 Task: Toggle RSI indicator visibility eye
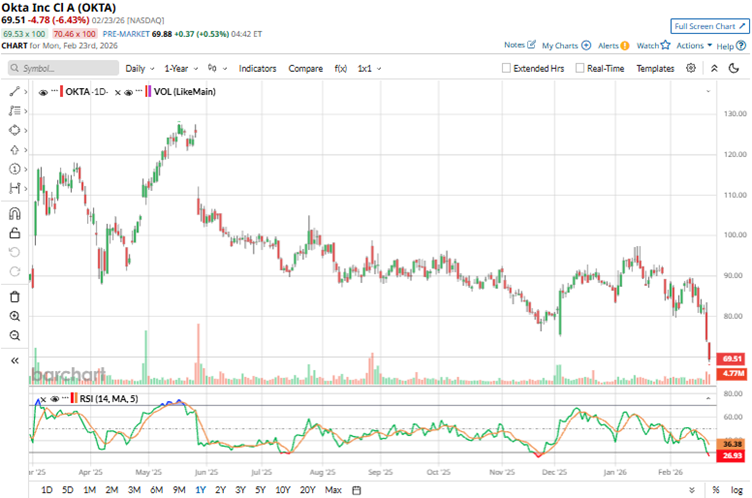tap(55, 399)
